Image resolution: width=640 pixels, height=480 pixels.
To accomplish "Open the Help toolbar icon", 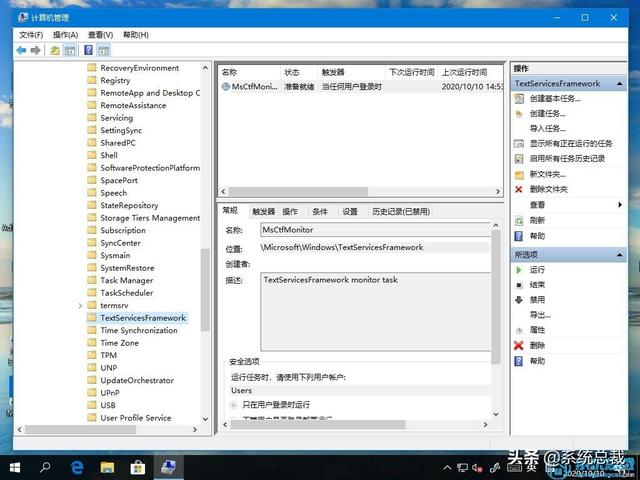I will click(x=88, y=50).
